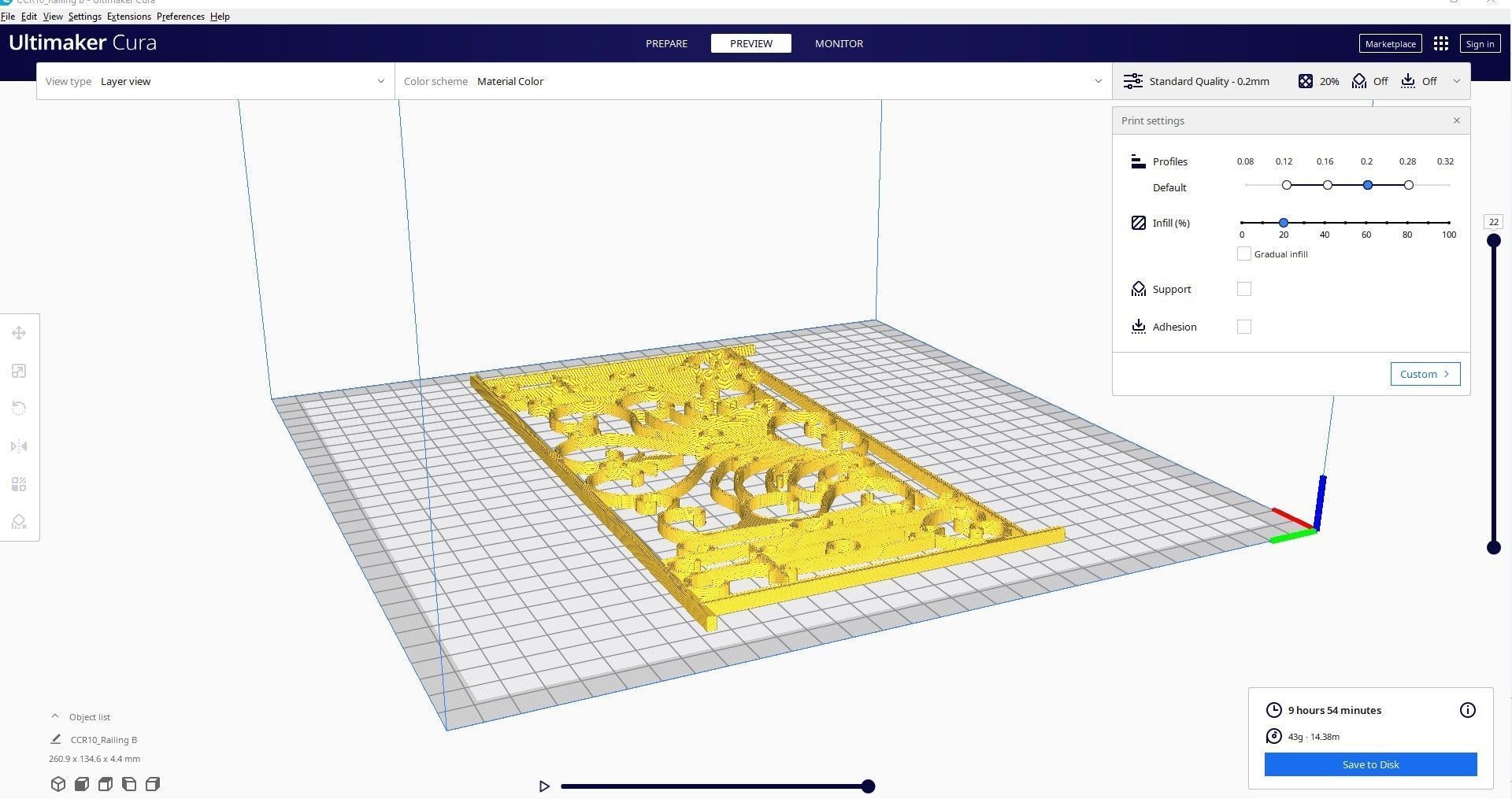1512x799 pixels.
Task: Click the print settings sliders icon
Action: tap(1132, 81)
